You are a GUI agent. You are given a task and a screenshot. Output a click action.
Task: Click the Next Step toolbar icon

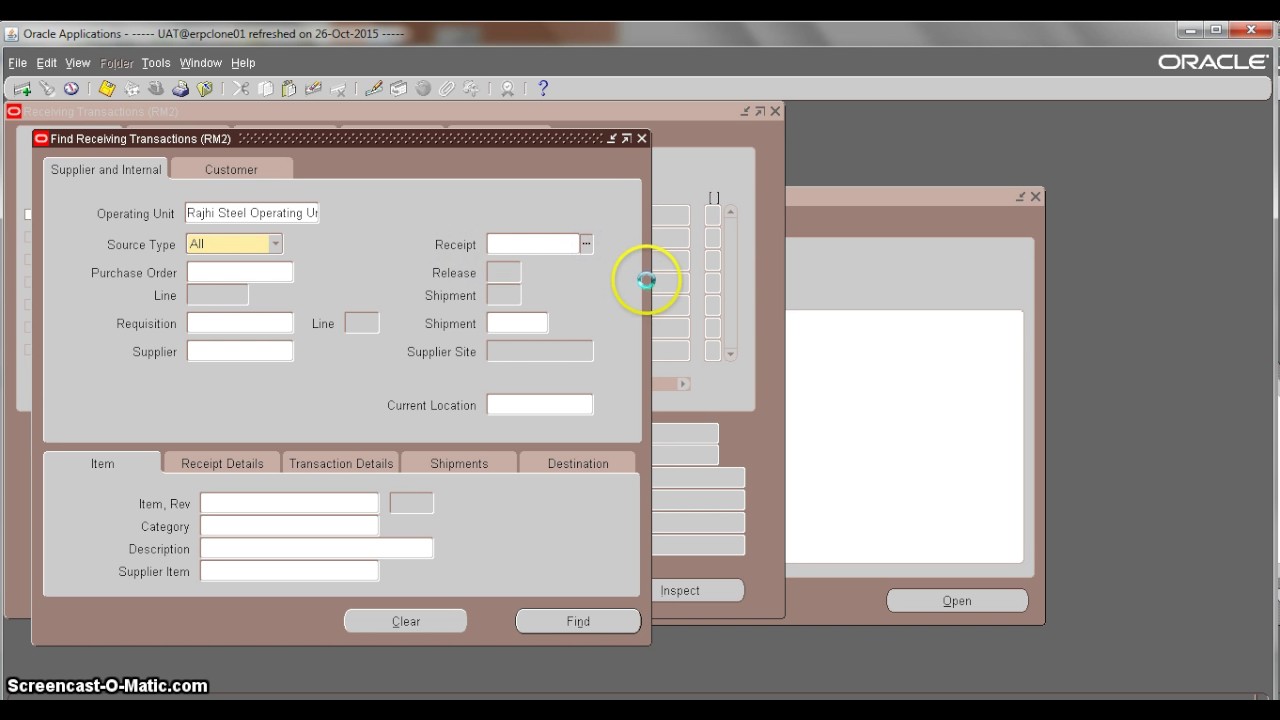(132, 89)
